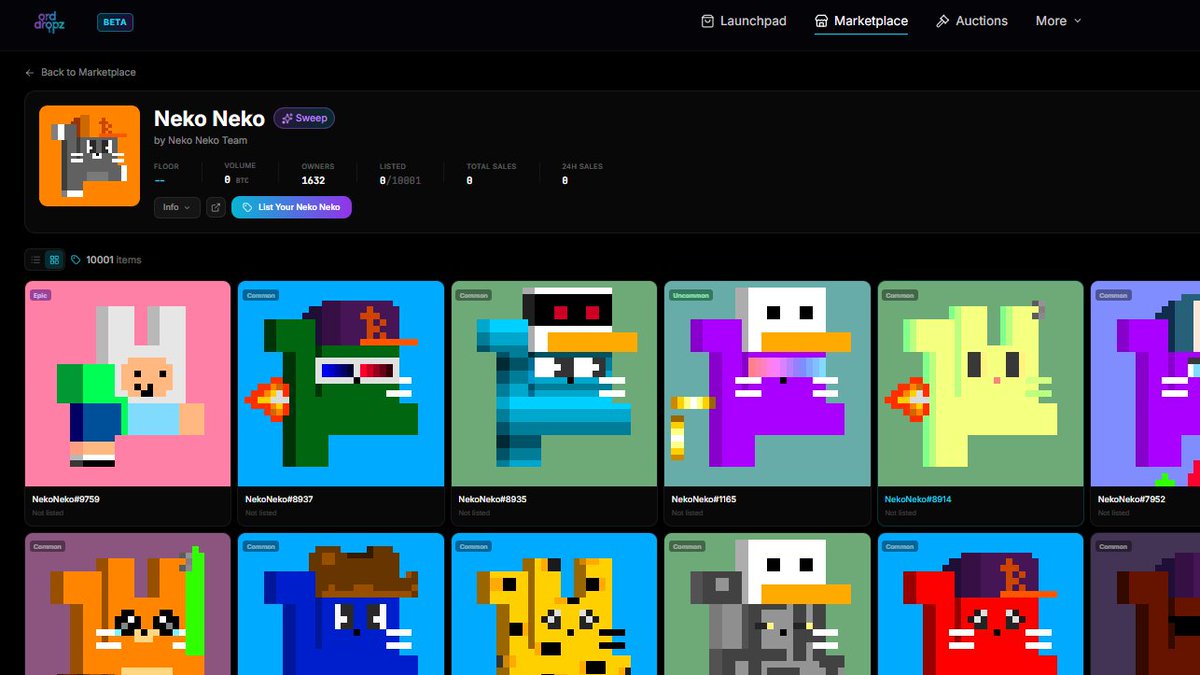1200x675 pixels.
Task: Click the NekoNeko#8935 title text
Action: [x=492, y=499]
